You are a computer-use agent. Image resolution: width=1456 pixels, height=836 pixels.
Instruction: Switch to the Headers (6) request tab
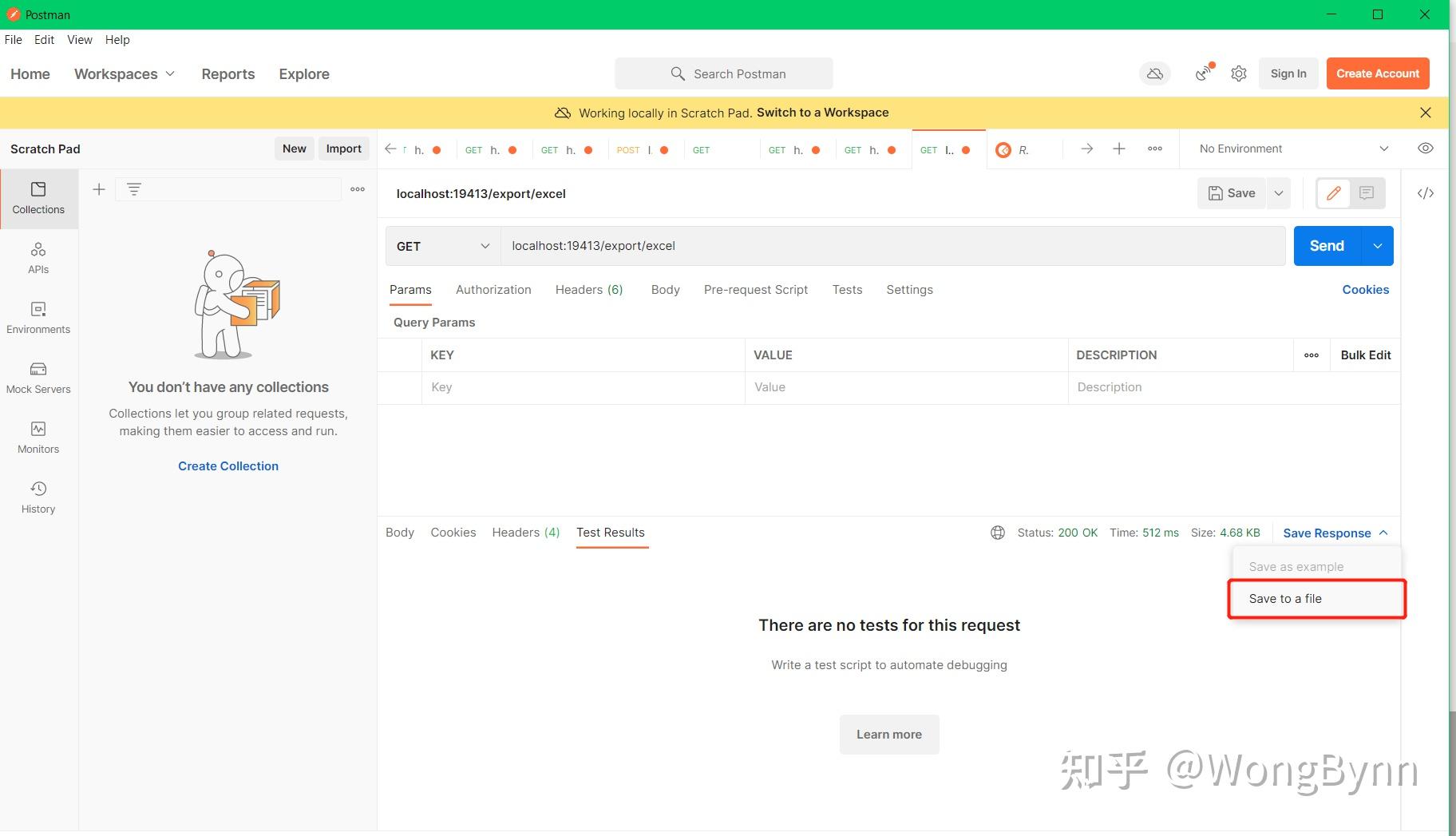tap(589, 290)
